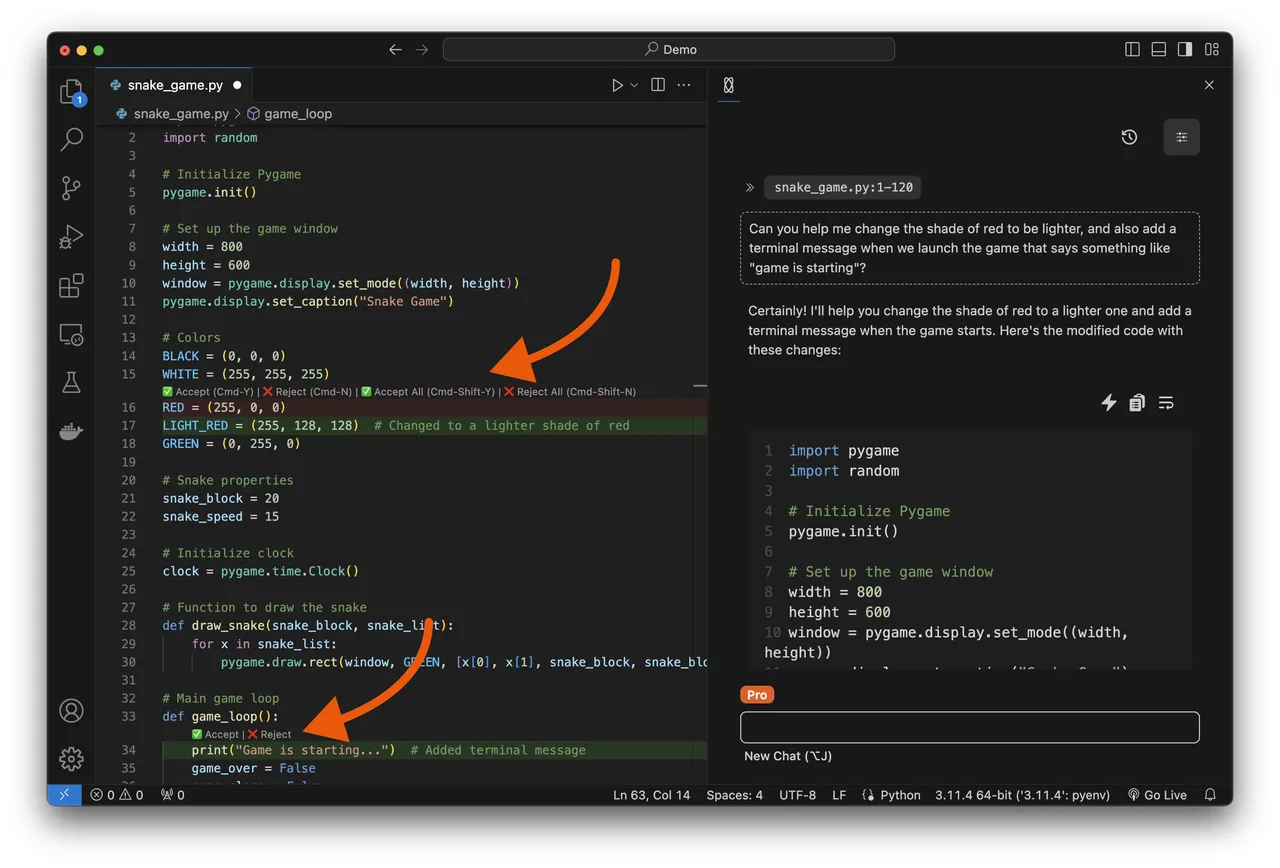This screenshot has width=1280, height=868.
Task: Click the user prompt message box in chat
Action: point(969,248)
